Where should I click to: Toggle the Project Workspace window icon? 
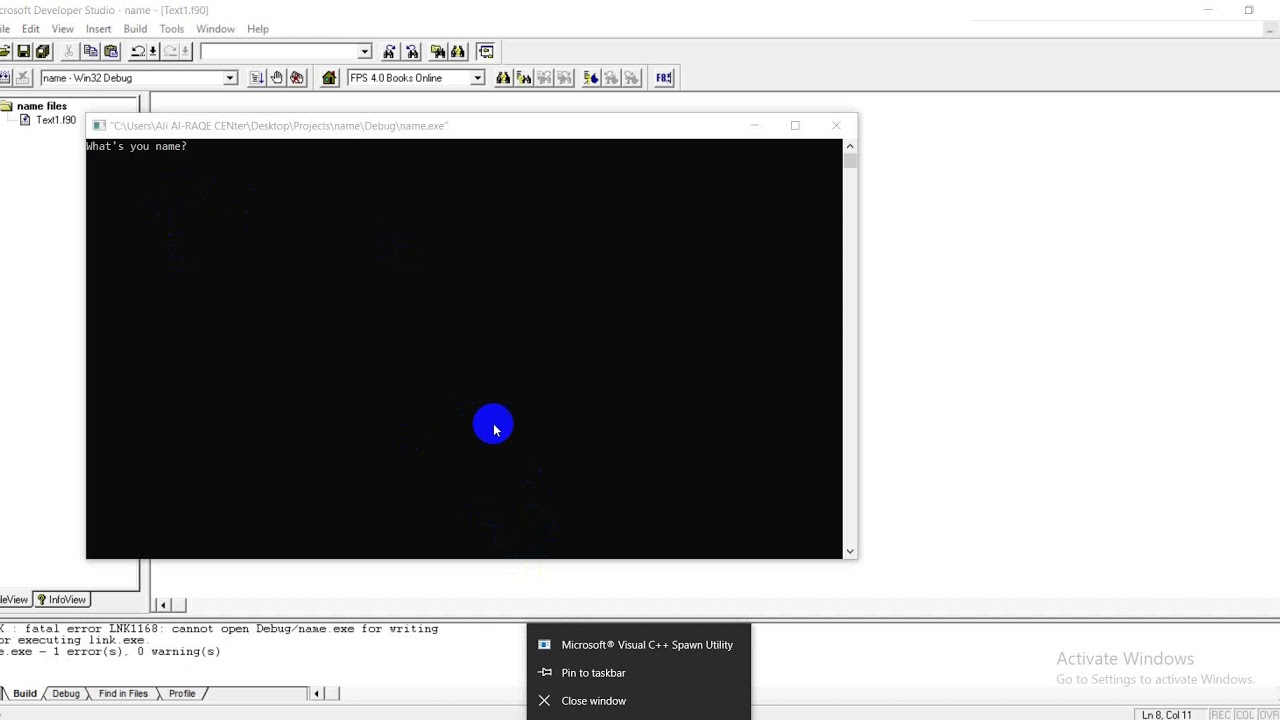tap(486, 51)
